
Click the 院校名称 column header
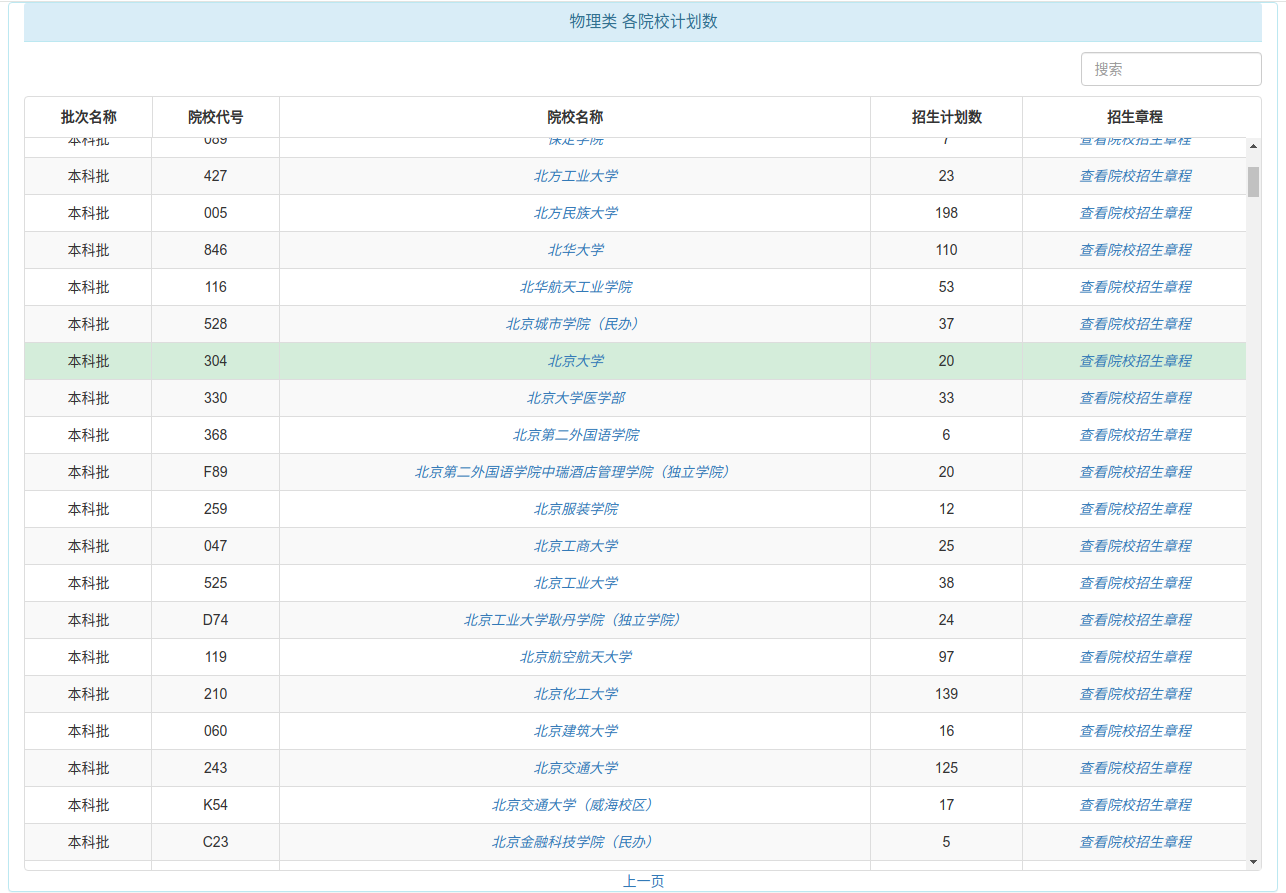tap(575, 117)
